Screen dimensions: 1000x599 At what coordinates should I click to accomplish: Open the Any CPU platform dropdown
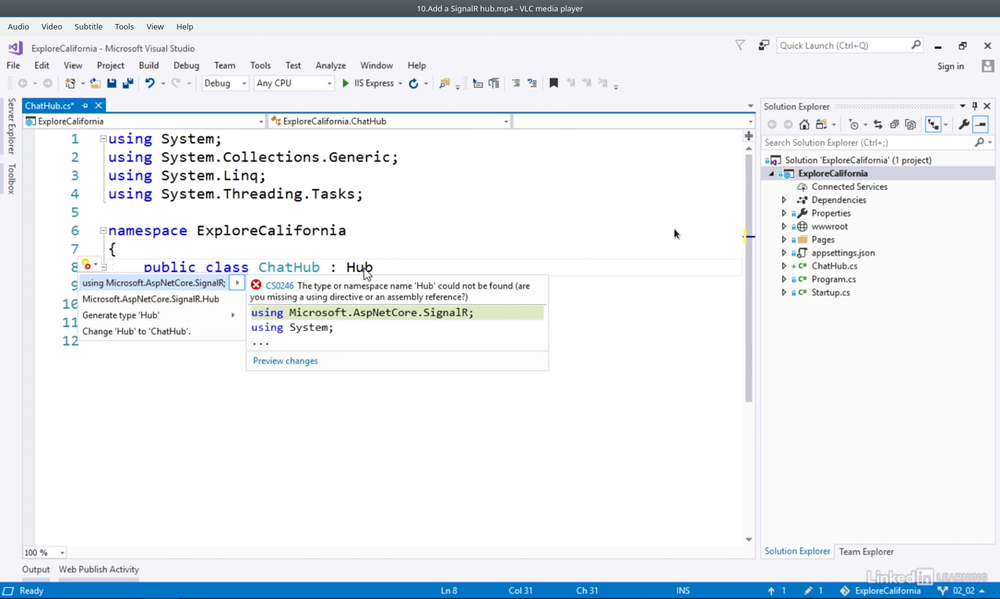(293, 84)
